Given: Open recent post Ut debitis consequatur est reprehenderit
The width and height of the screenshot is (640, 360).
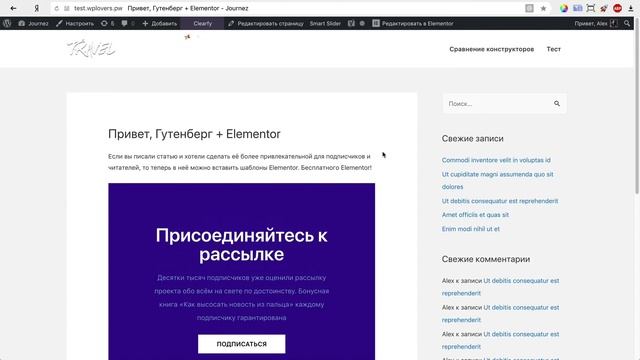Looking at the screenshot, I should coord(500,201).
